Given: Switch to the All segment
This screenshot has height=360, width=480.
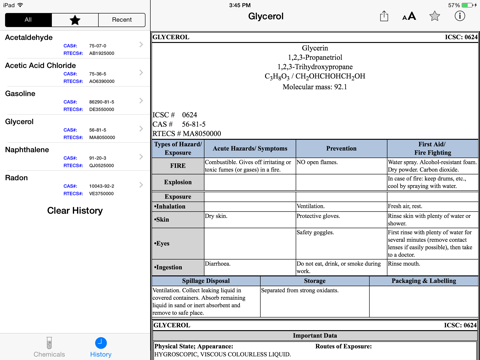Looking at the screenshot, I should tap(28, 20).
